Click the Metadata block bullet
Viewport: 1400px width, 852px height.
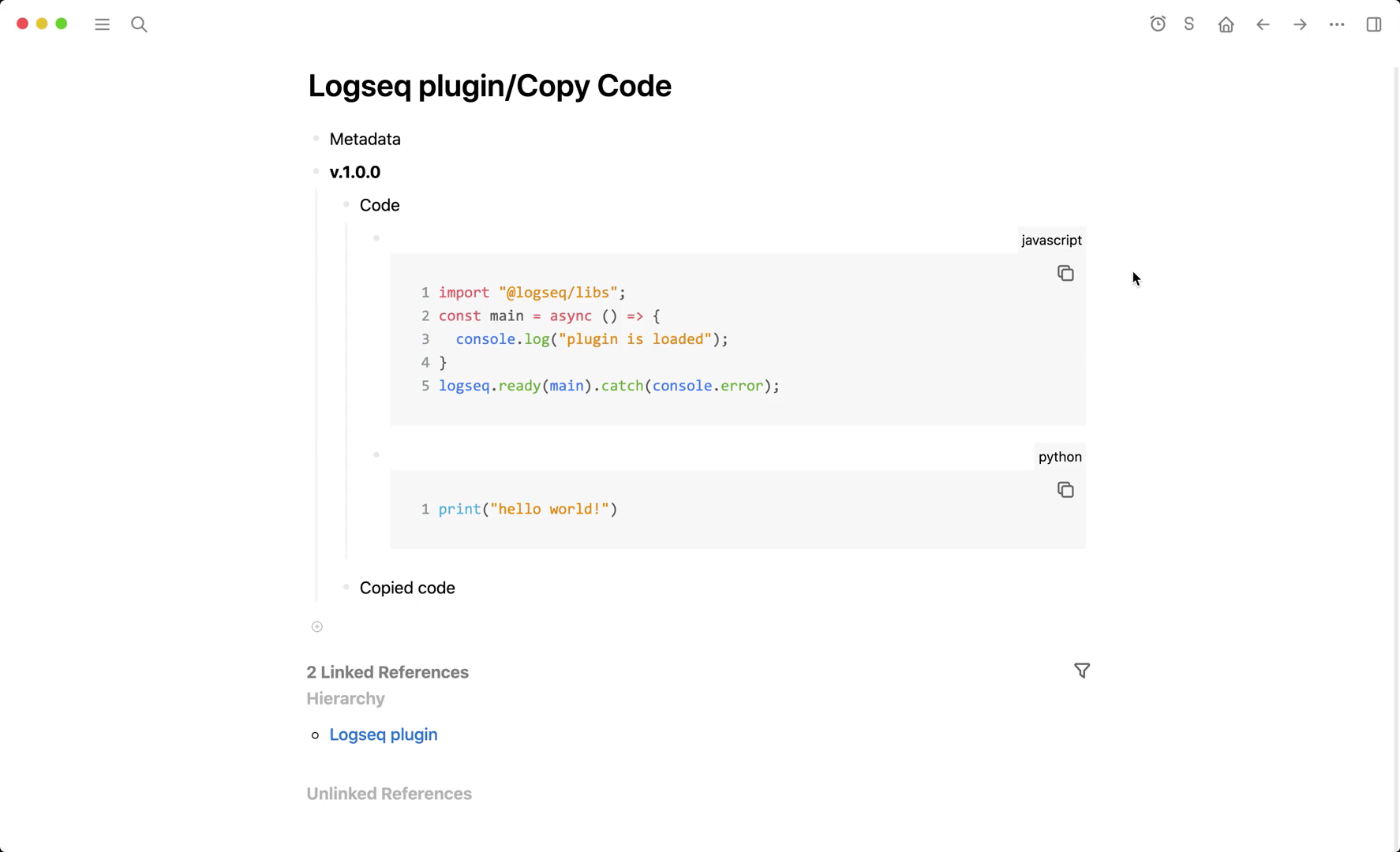pos(316,138)
